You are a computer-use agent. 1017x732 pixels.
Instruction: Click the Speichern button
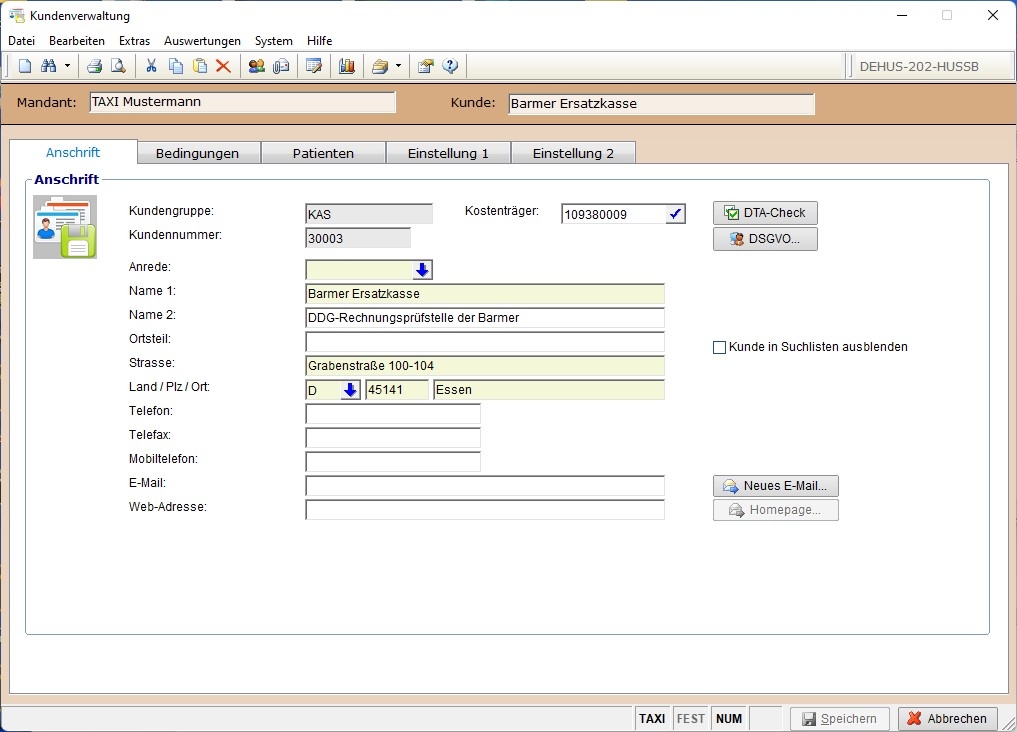[x=840, y=718]
